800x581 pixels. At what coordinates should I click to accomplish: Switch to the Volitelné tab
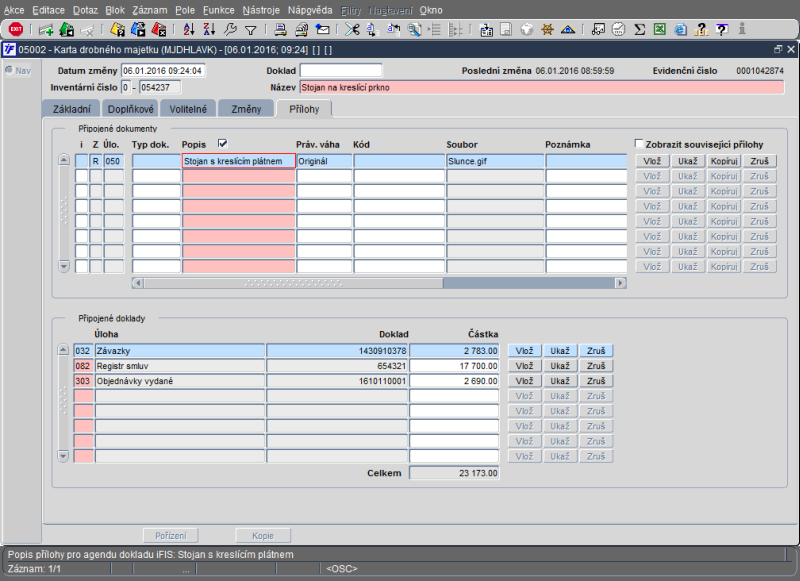[188, 109]
